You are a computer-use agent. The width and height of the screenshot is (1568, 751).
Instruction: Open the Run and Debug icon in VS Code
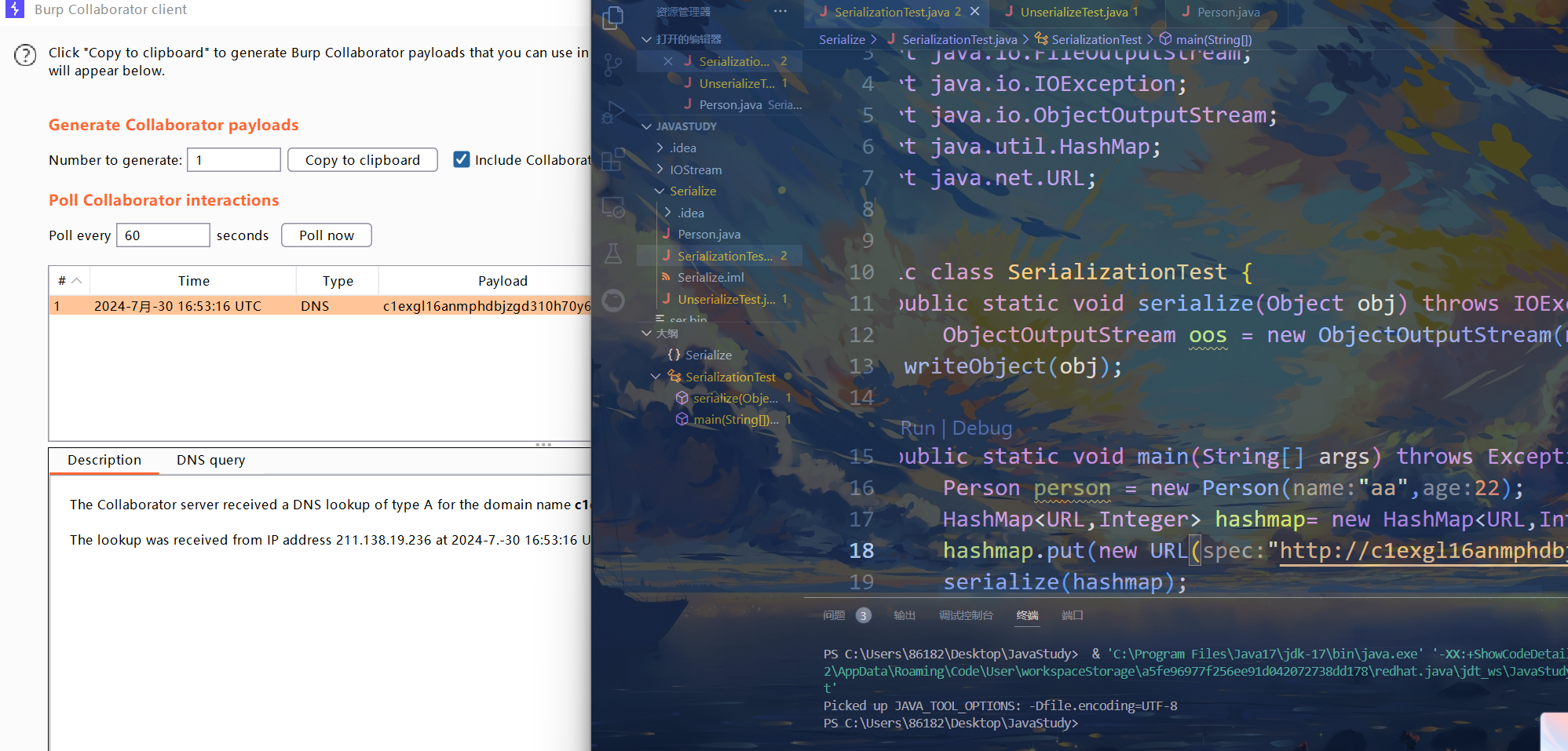click(x=613, y=112)
